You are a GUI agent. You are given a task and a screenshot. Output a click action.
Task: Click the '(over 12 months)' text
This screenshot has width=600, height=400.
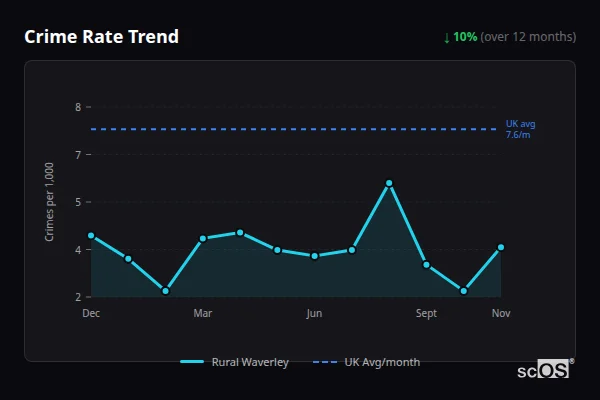click(528, 37)
